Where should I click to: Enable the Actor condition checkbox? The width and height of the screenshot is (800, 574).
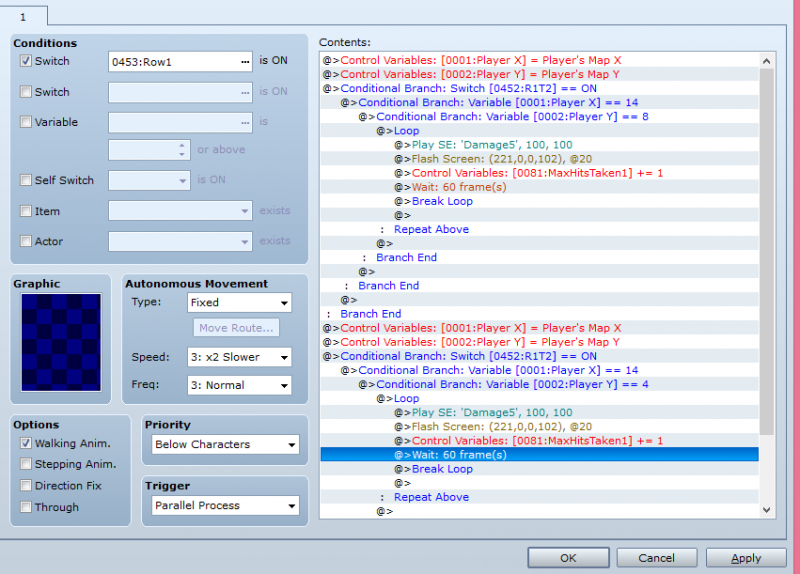click(x=26, y=241)
